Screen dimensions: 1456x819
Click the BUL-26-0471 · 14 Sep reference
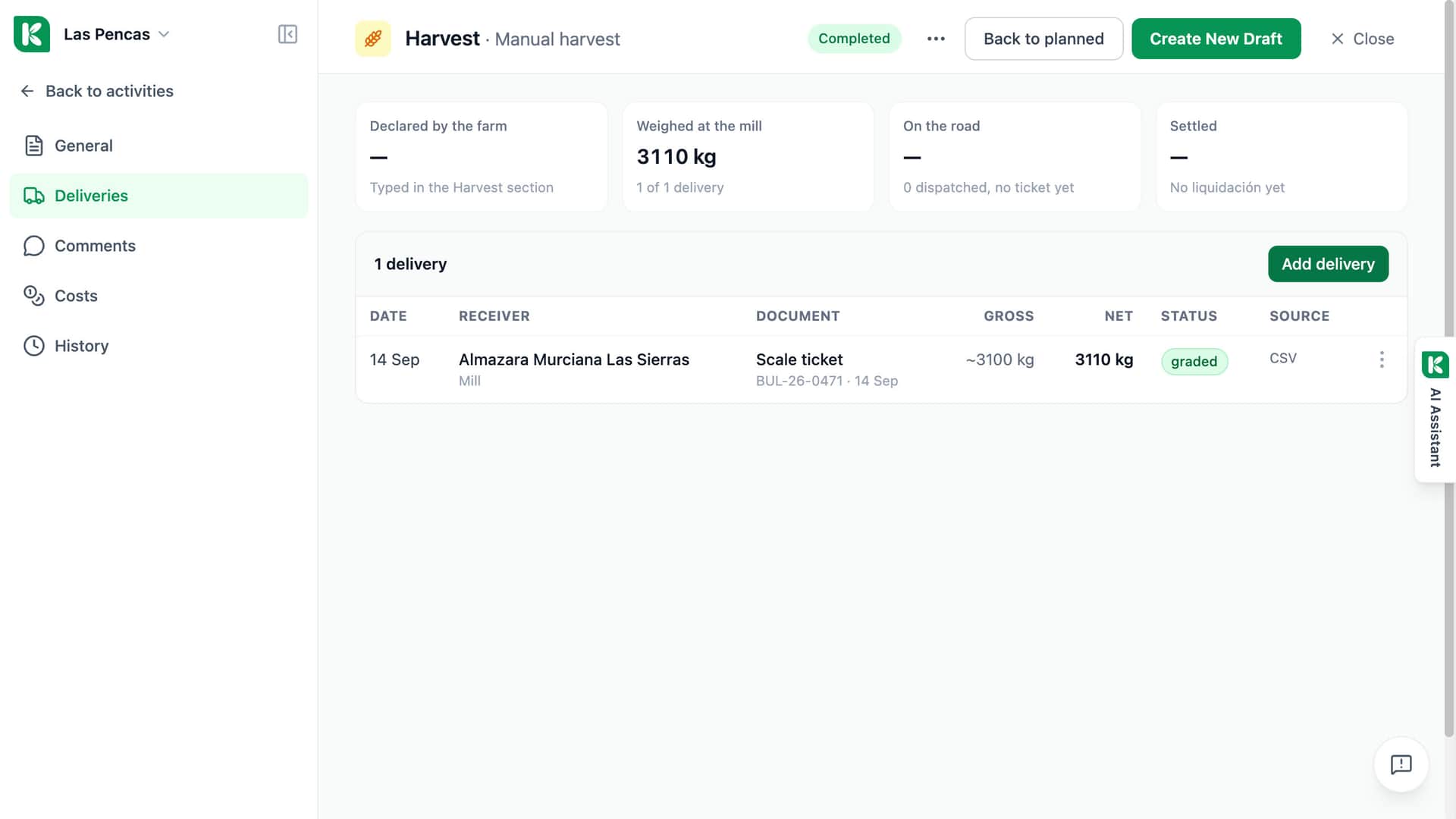827,381
